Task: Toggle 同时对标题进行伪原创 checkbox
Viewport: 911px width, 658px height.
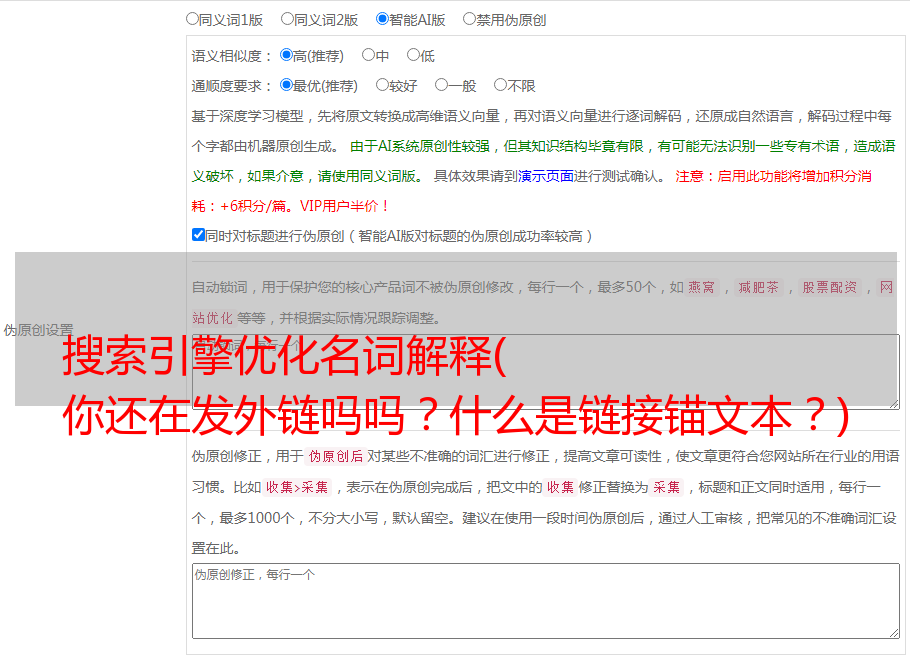Action: pos(198,235)
